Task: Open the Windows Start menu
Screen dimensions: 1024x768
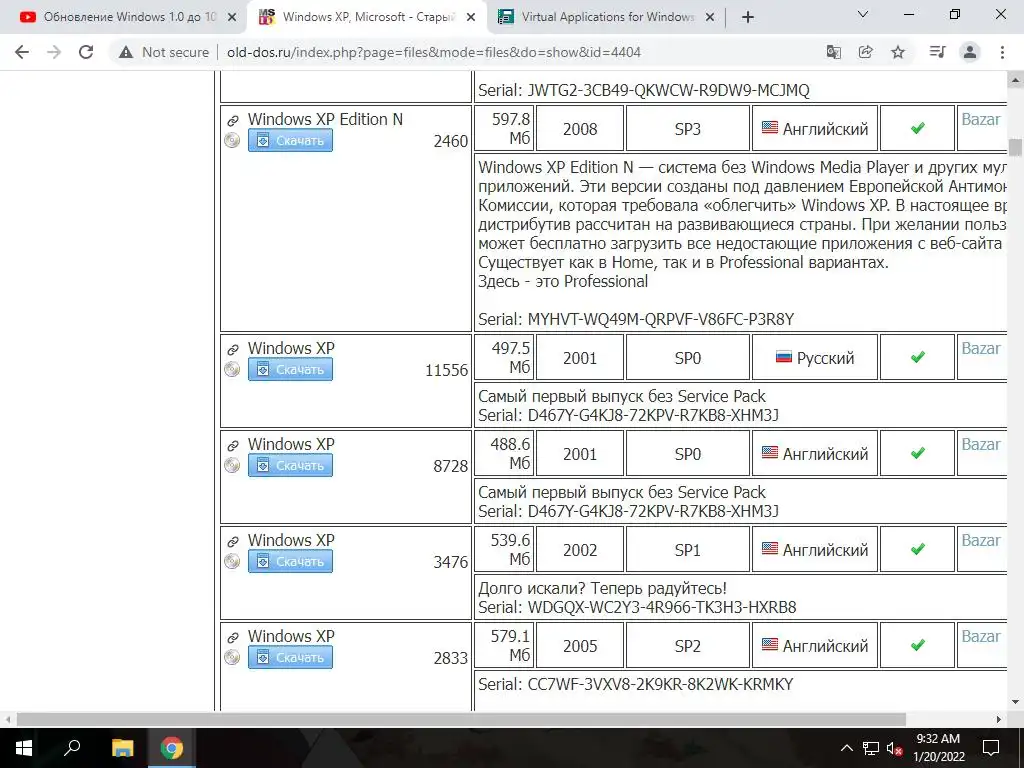Action: pos(24,748)
